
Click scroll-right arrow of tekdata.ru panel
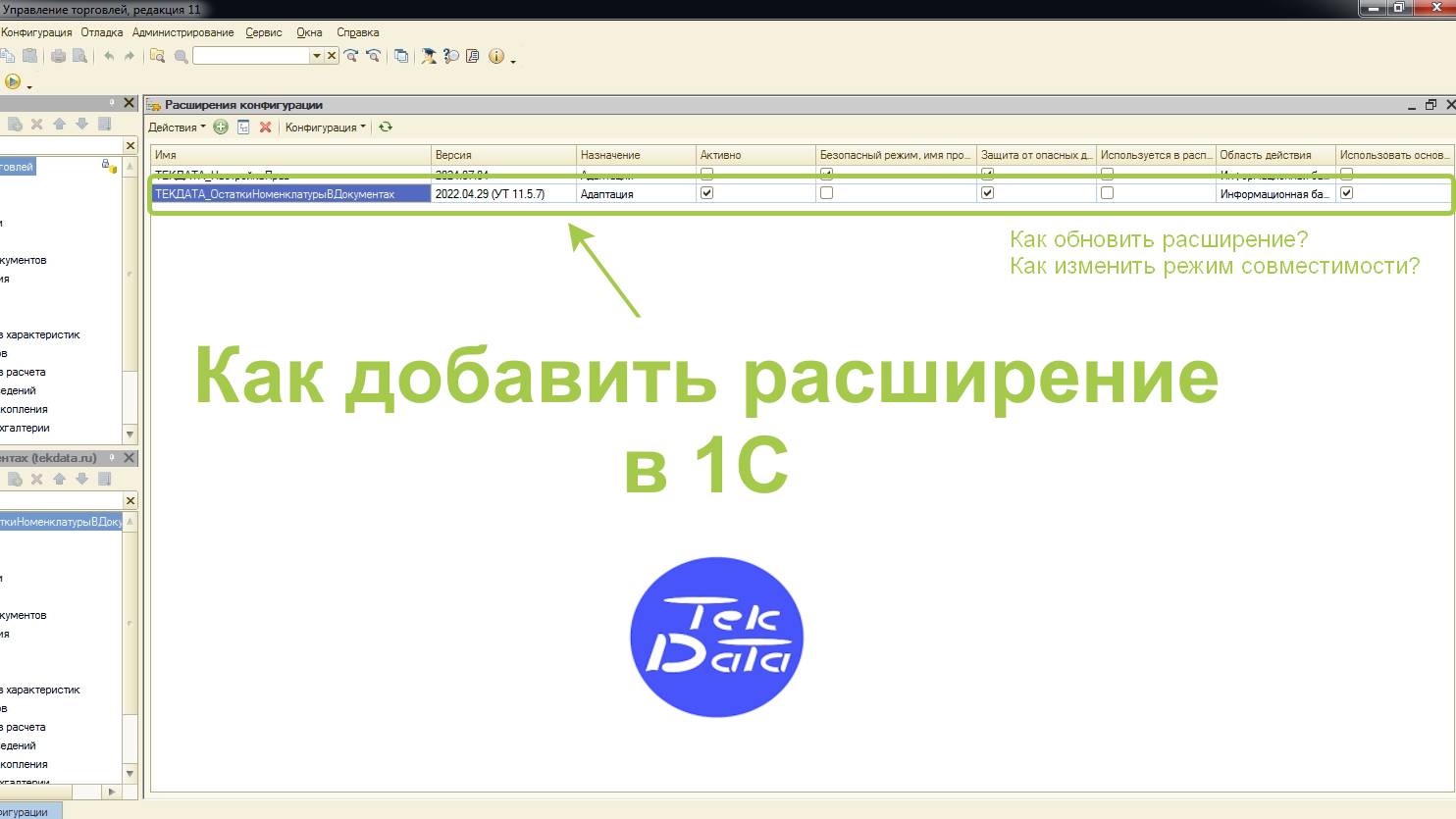(111, 791)
